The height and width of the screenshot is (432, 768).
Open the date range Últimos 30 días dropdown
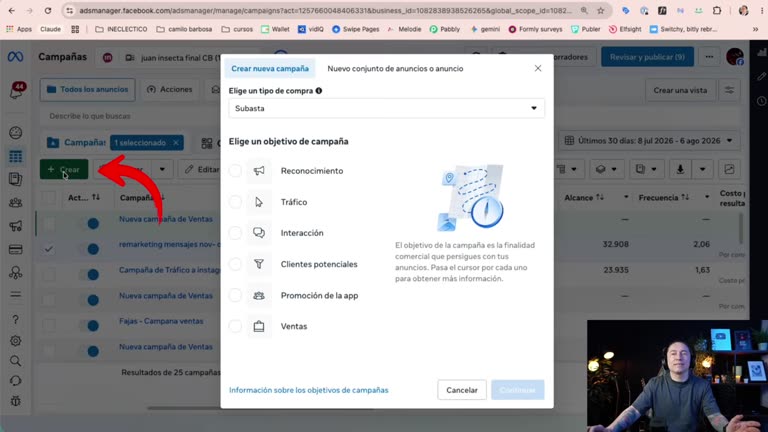(648, 141)
